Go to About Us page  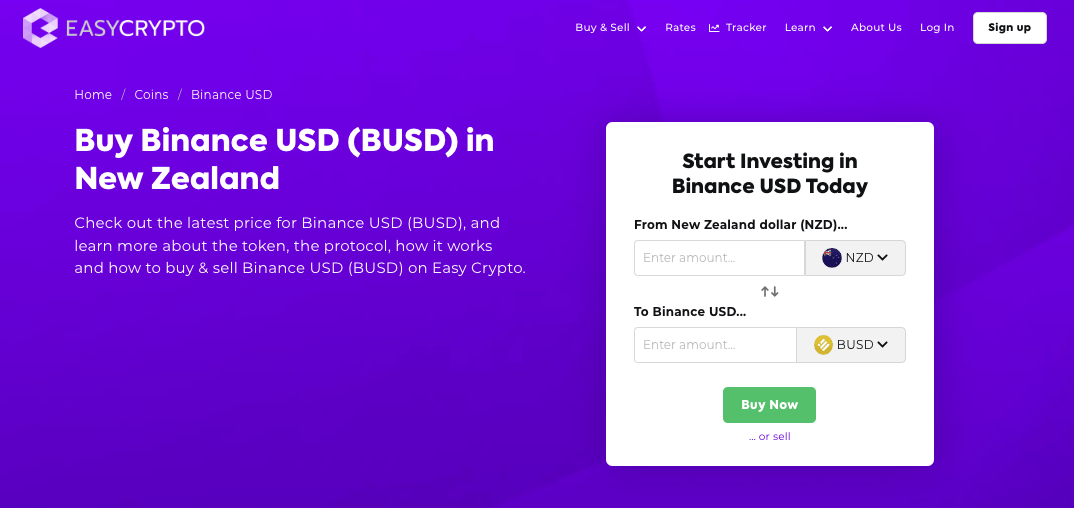[876, 28]
